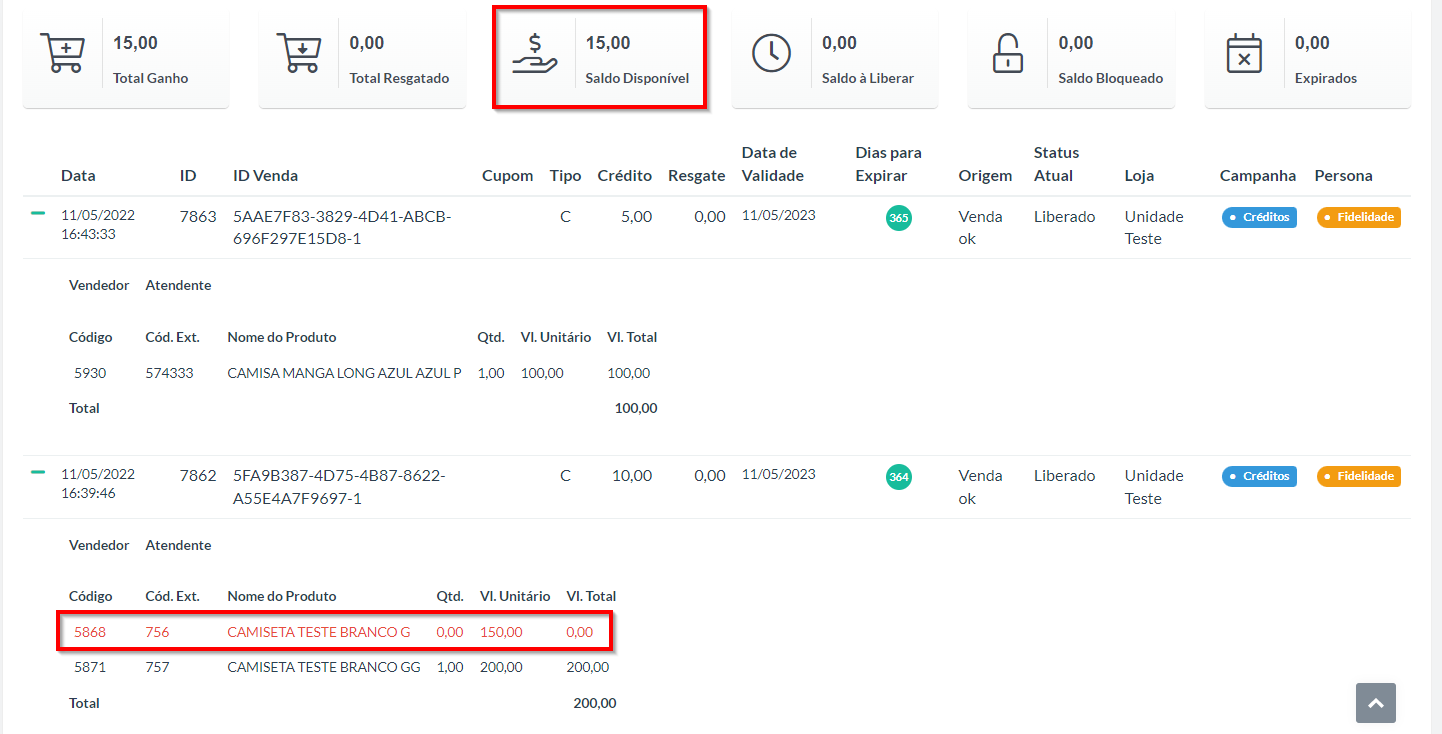The width and height of the screenshot is (1442, 734).
Task: Click the green 365 days badge
Action: click(x=898, y=218)
